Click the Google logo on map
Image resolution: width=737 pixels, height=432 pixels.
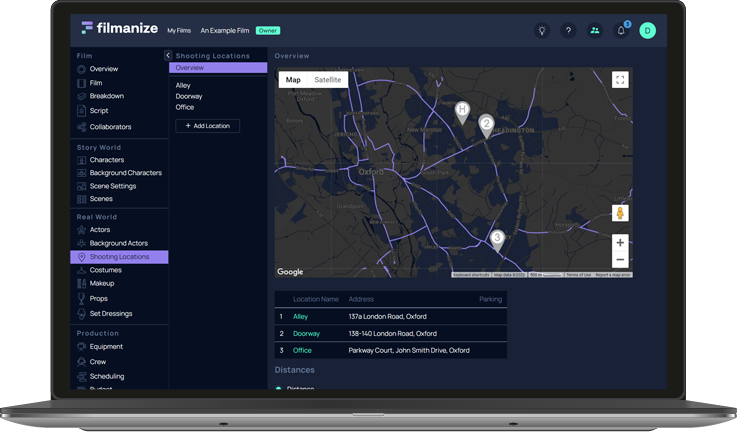click(x=290, y=272)
